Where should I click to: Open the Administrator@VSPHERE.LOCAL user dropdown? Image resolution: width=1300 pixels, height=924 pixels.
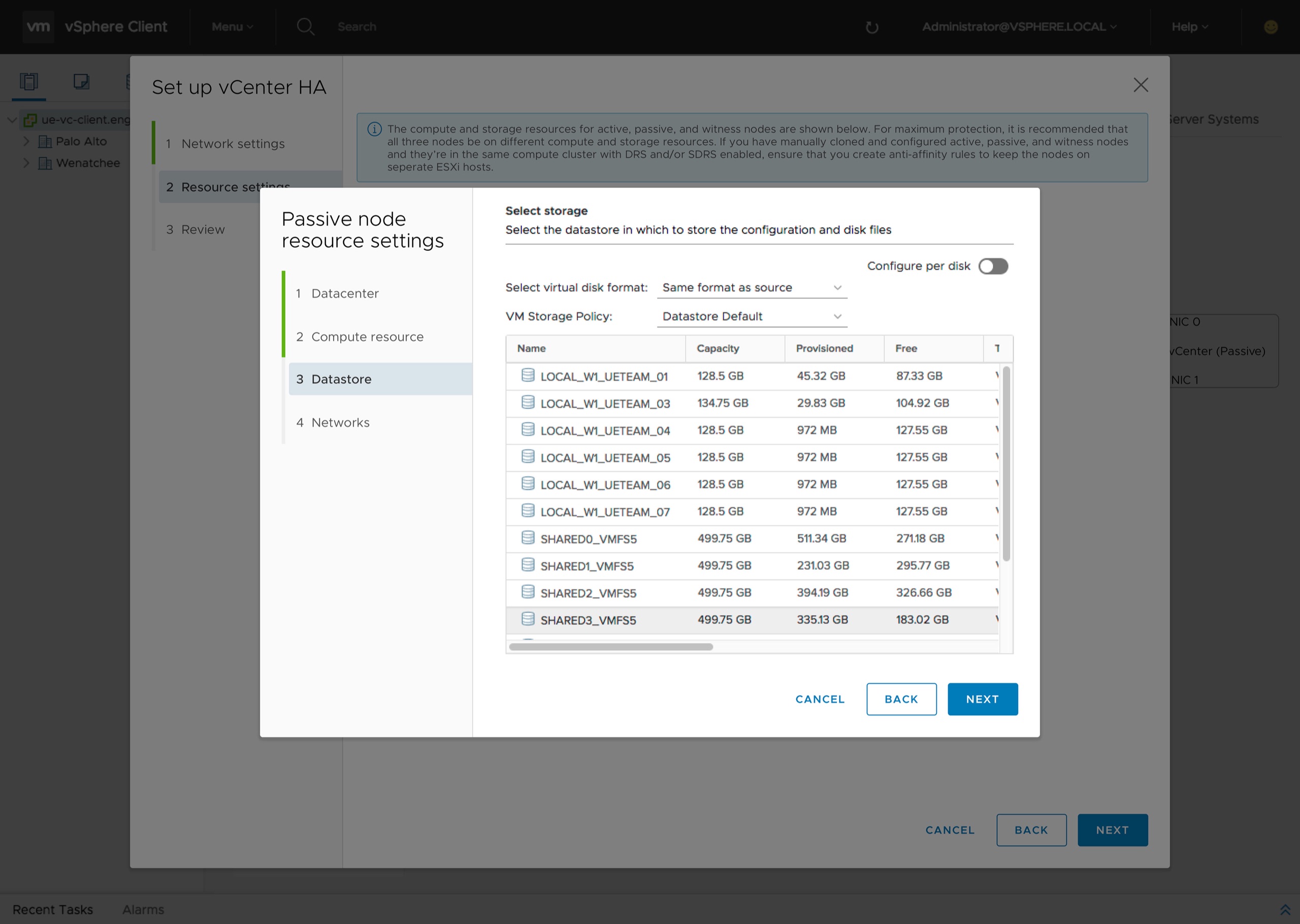pos(1019,27)
